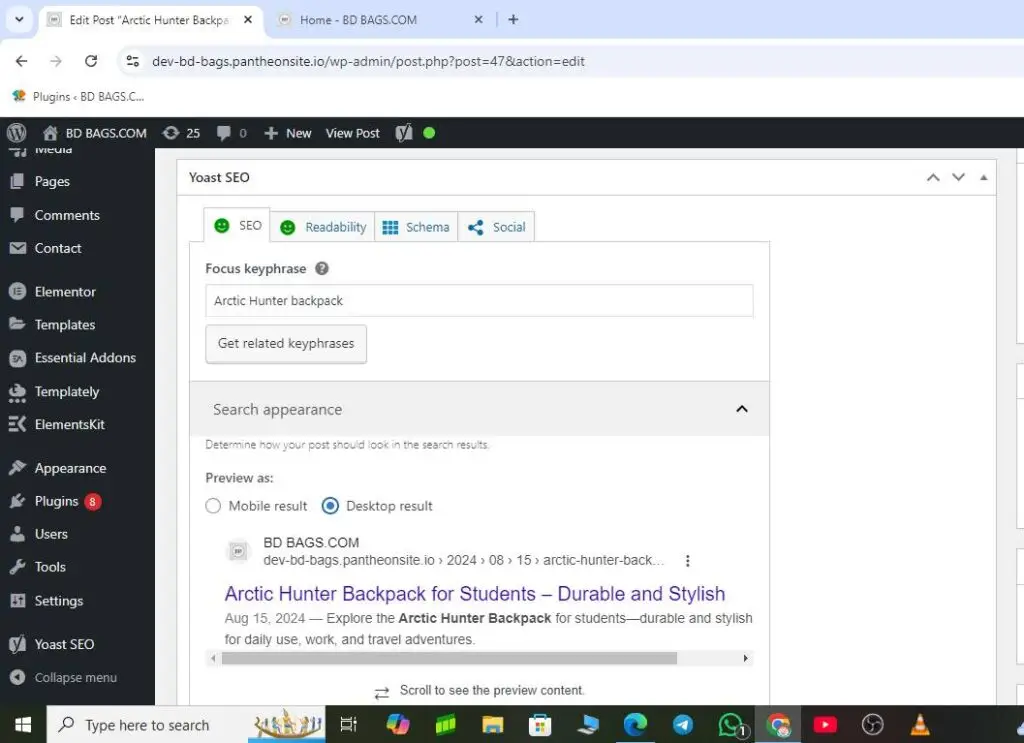This screenshot has width=1024, height=743.
Task: Click the Settings sidebar icon
Action: [x=18, y=601]
